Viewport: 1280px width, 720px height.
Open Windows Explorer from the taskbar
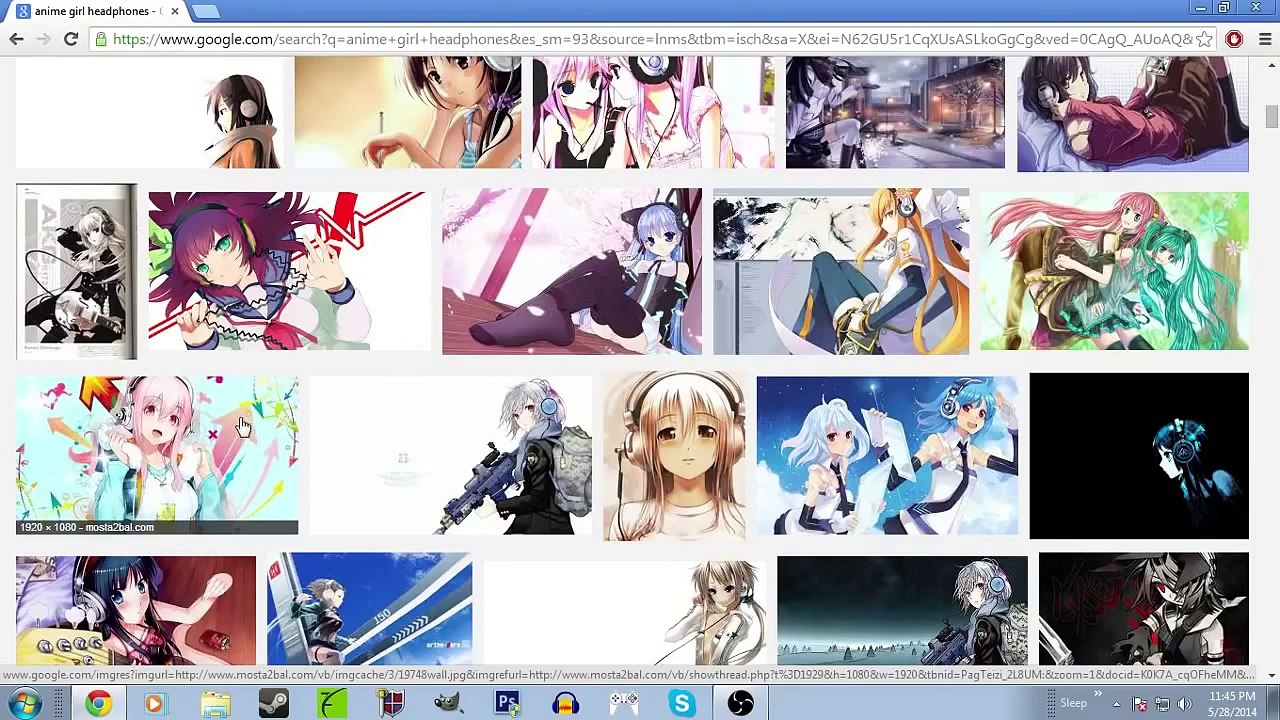pyautogui.click(x=215, y=704)
